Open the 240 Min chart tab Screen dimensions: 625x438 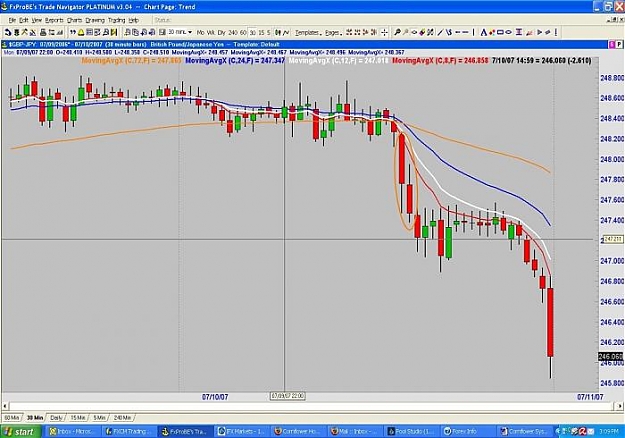tap(122, 418)
